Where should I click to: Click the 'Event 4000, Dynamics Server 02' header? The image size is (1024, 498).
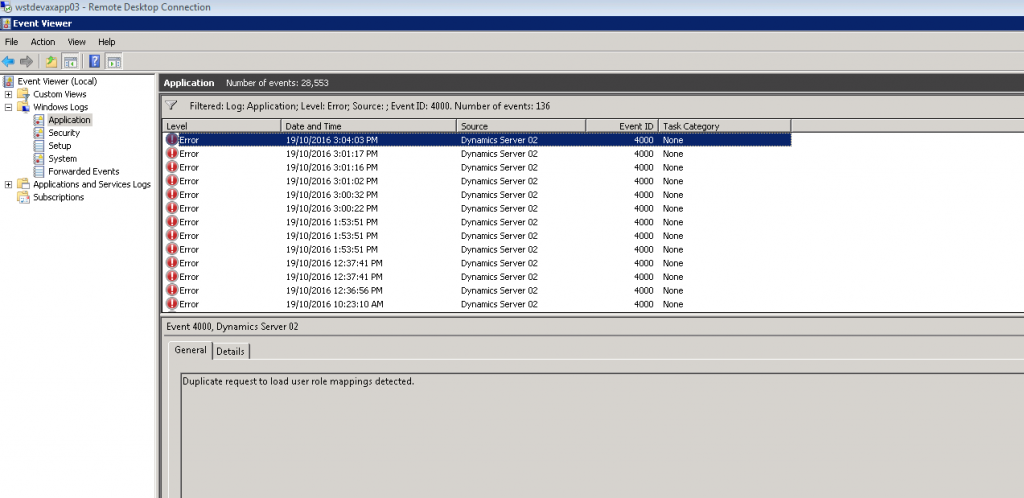coord(232,326)
